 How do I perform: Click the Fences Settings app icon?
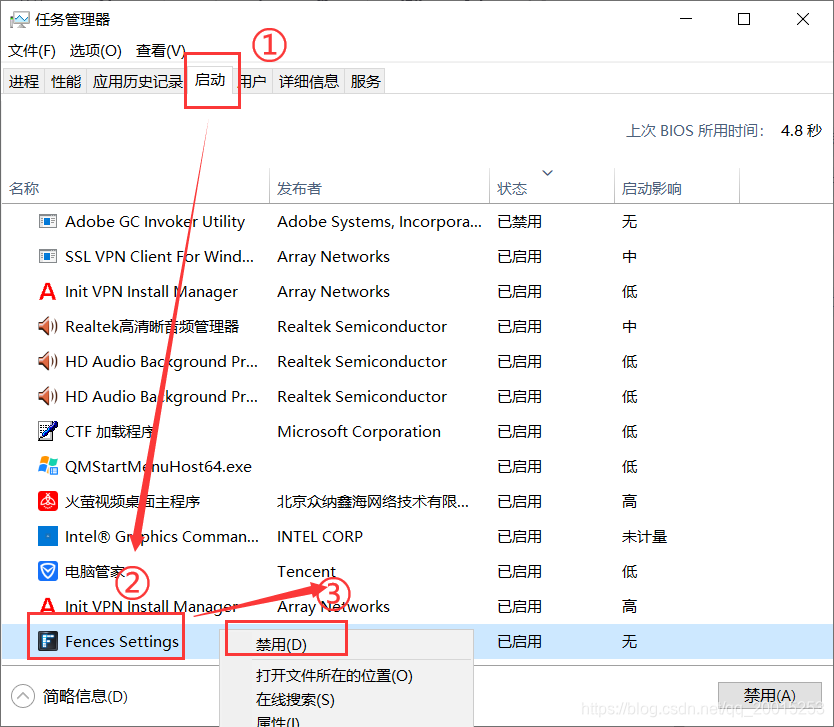(x=48, y=641)
